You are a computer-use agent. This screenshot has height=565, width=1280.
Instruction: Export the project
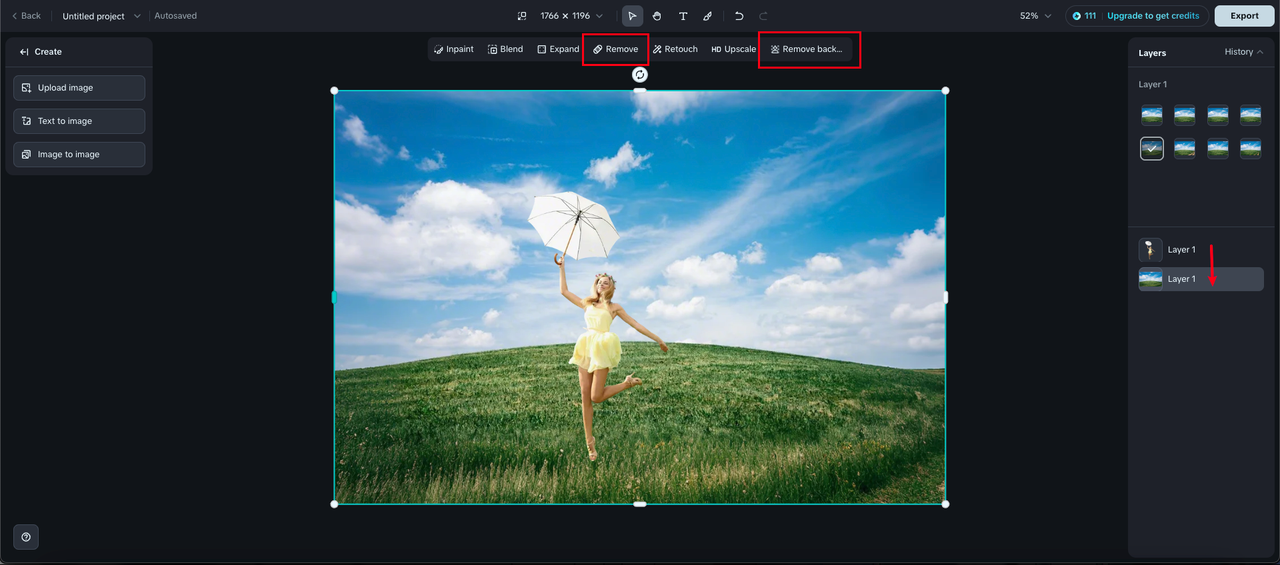1244,16
